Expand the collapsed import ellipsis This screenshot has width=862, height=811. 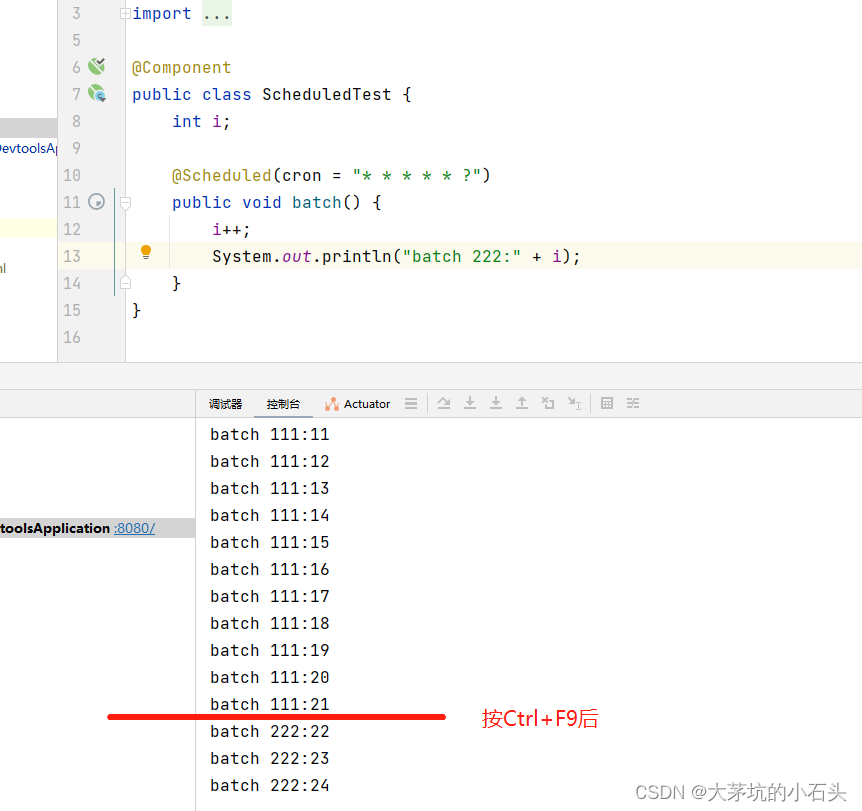pos(217,13)
